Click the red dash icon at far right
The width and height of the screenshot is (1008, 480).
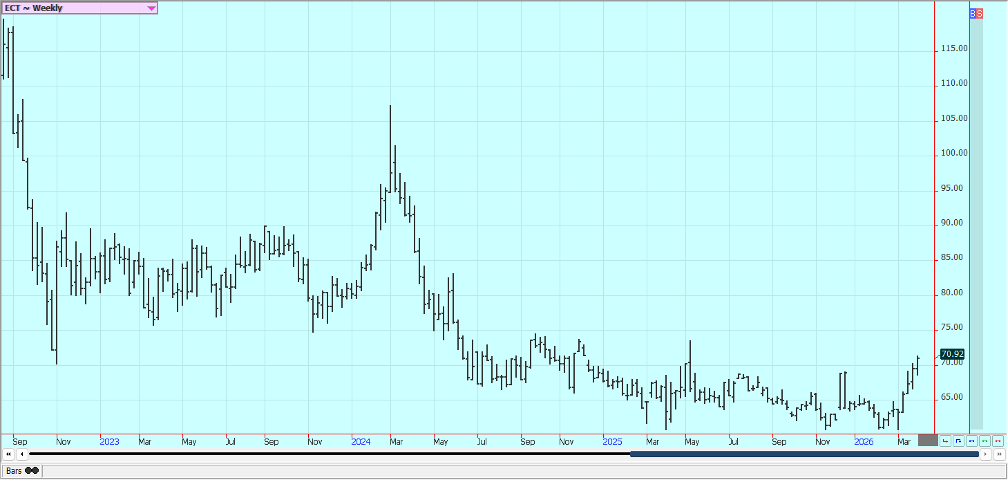click(x=997, y=440)
